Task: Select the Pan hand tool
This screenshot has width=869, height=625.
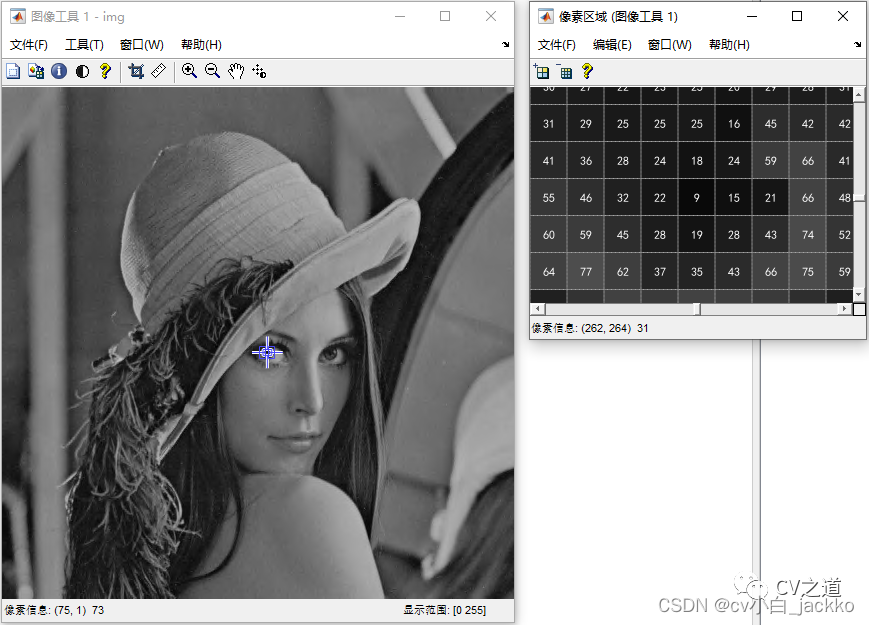Action: click(236, 71)
